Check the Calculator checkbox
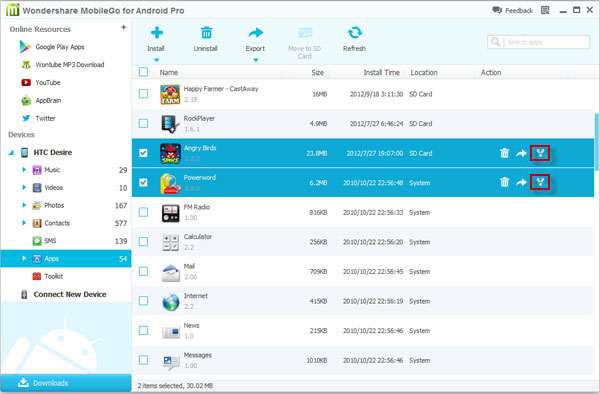The width and height of the screenshot is (600, 394). (x=143, y=241)
